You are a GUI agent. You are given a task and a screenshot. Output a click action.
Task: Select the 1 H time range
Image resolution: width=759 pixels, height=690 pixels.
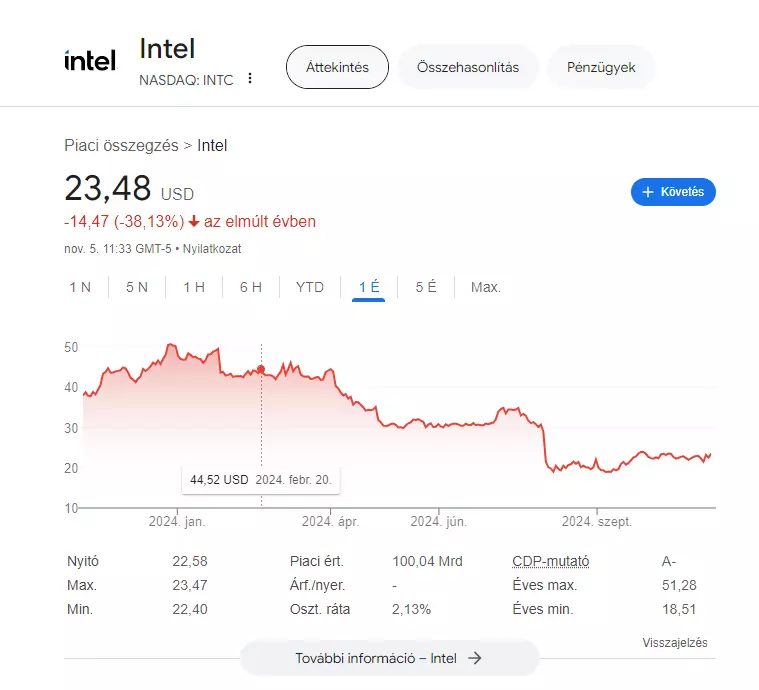tap(194, 288)
